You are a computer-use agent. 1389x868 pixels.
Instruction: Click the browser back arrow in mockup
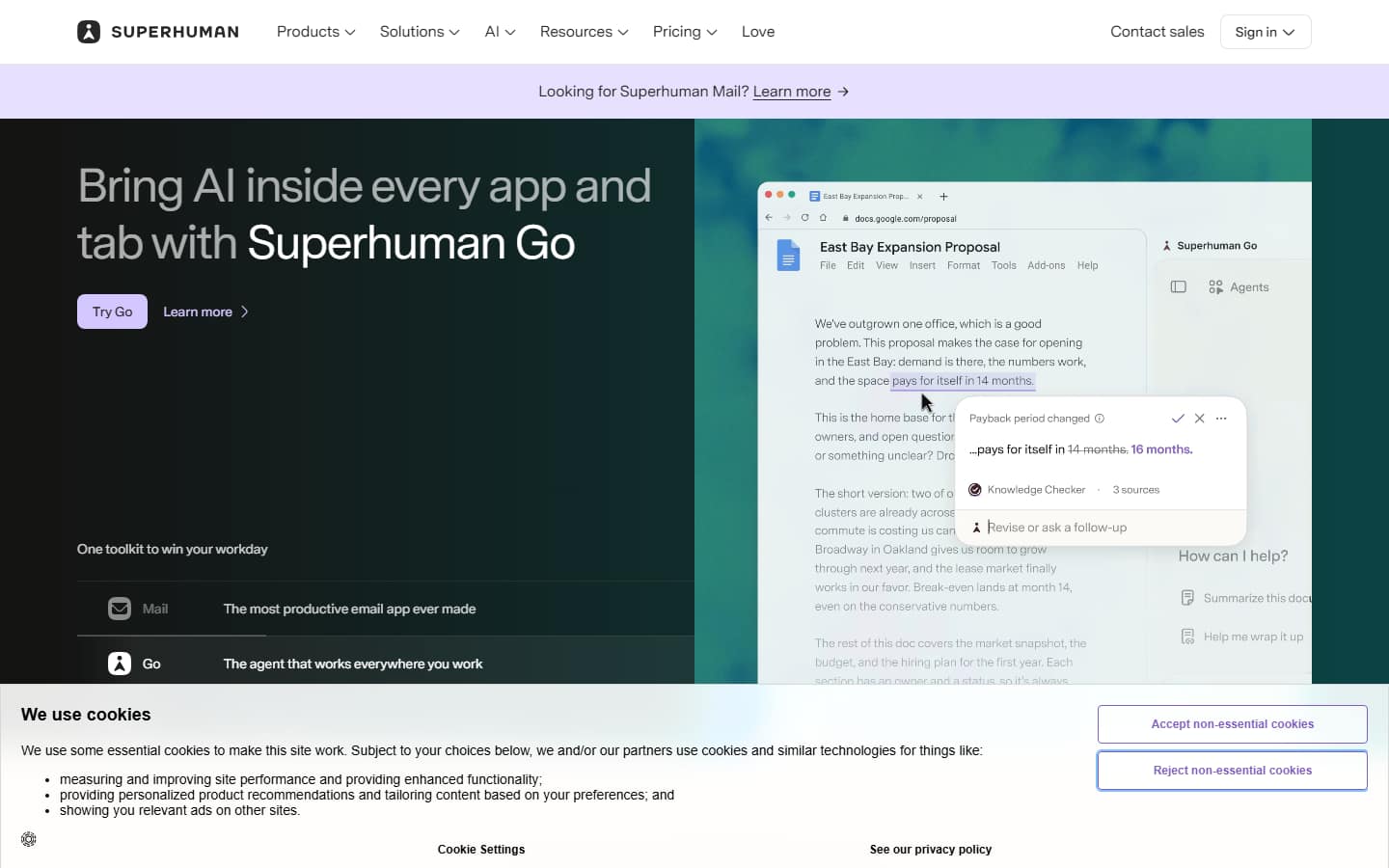(769, 218)
